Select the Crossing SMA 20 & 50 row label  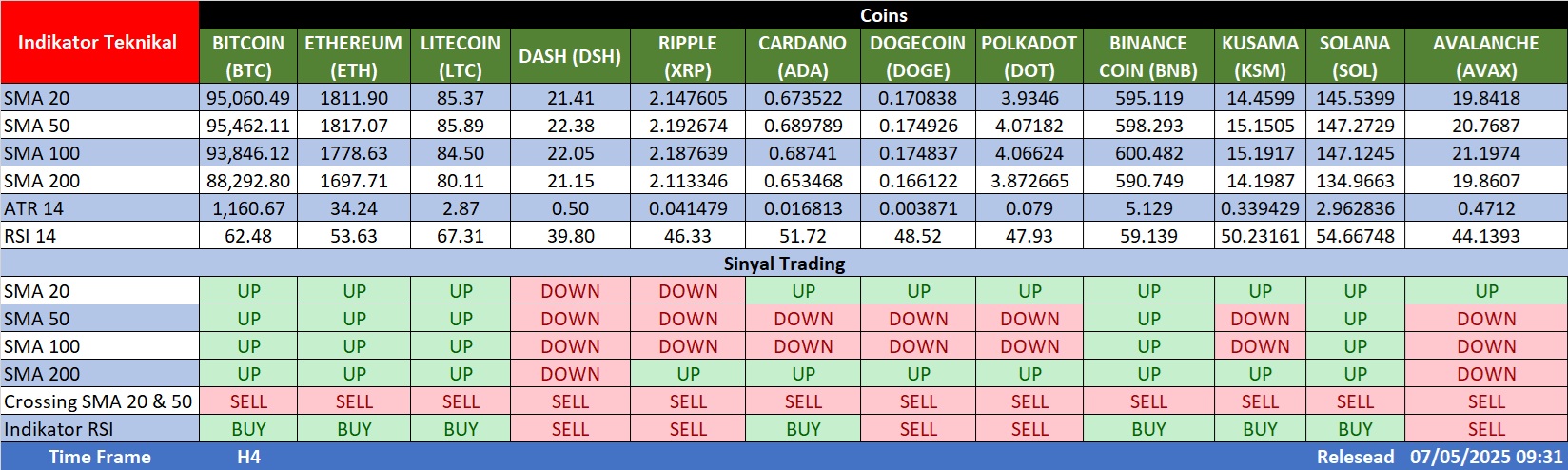pyautogui.click(x=99, y=401)
